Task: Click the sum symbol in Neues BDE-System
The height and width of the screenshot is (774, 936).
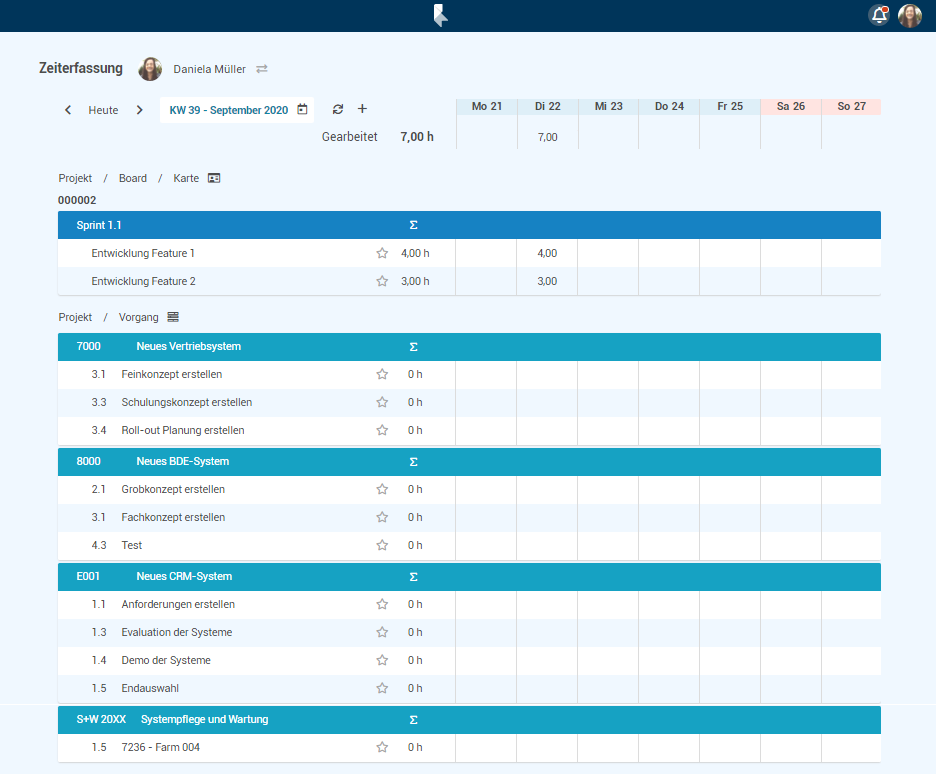Action: click(414, 462)
